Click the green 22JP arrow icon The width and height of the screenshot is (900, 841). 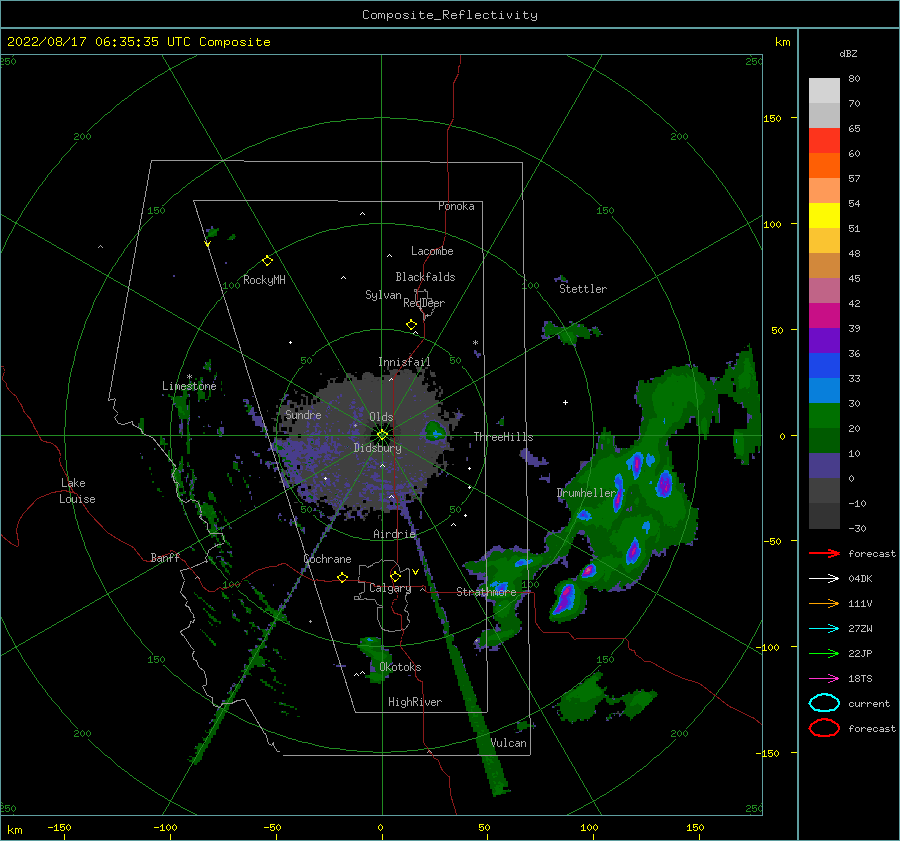[824, 653]
